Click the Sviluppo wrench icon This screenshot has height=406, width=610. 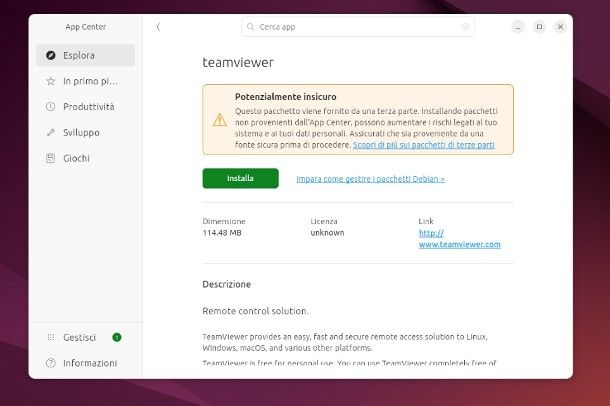click(x=51, y=133)
